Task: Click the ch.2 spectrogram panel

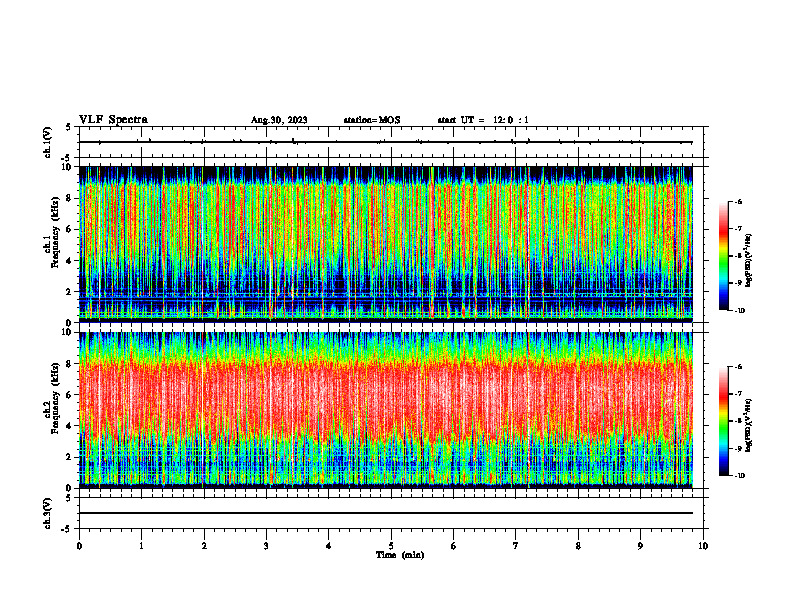Action: (x=385, y=410)
